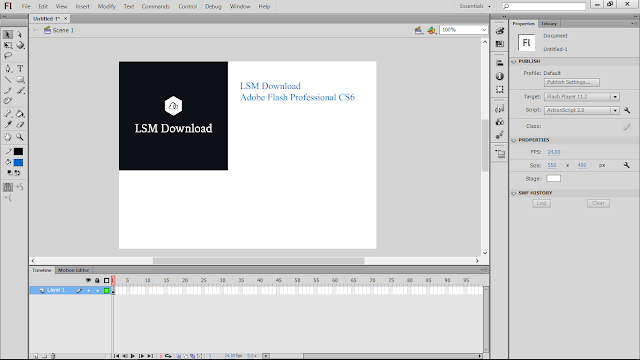Image resolution: width=640 pixels, height=360 pixels.
Task: Open the Control menu
Action: point(187,7)
